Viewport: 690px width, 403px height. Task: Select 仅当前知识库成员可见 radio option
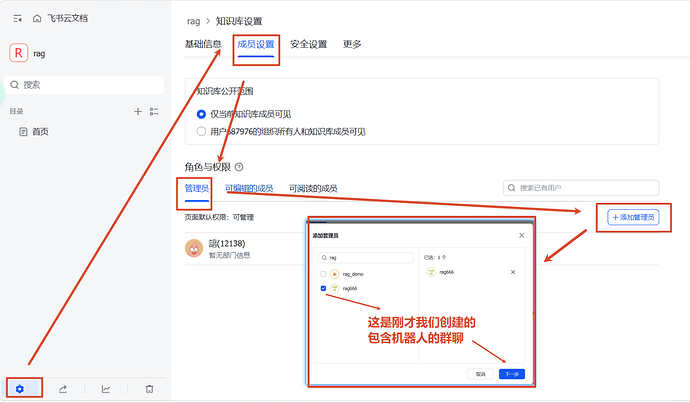click(201, 114)
